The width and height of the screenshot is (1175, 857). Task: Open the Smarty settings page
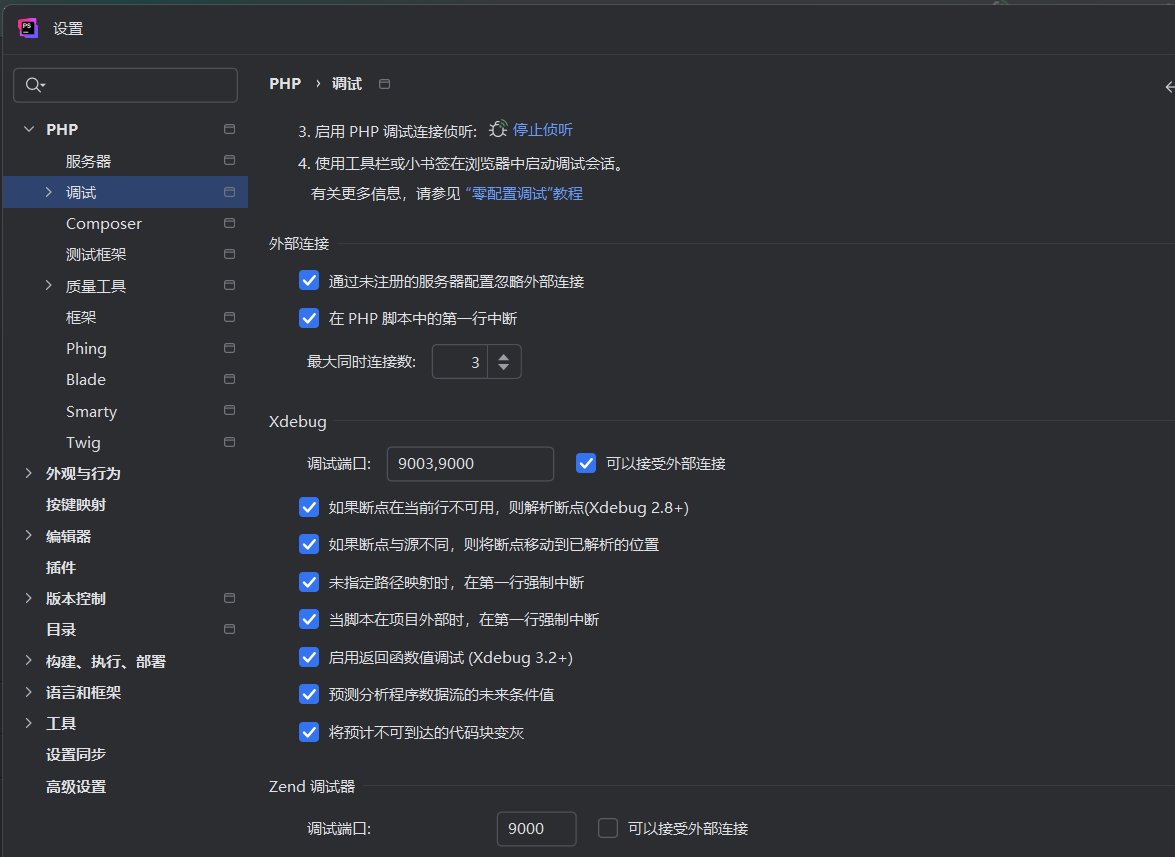pyautogui.click(x=91, y=411)
